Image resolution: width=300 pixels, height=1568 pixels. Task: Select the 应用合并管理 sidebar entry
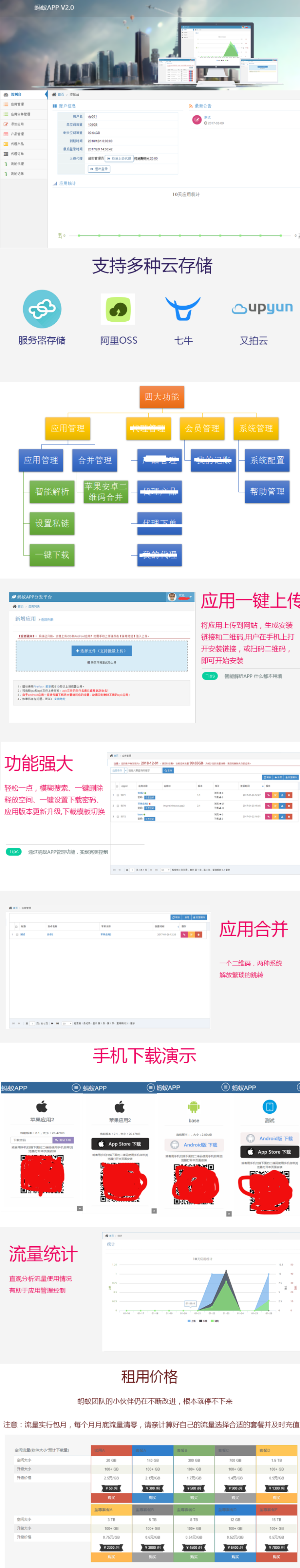[x=23, y=114]
